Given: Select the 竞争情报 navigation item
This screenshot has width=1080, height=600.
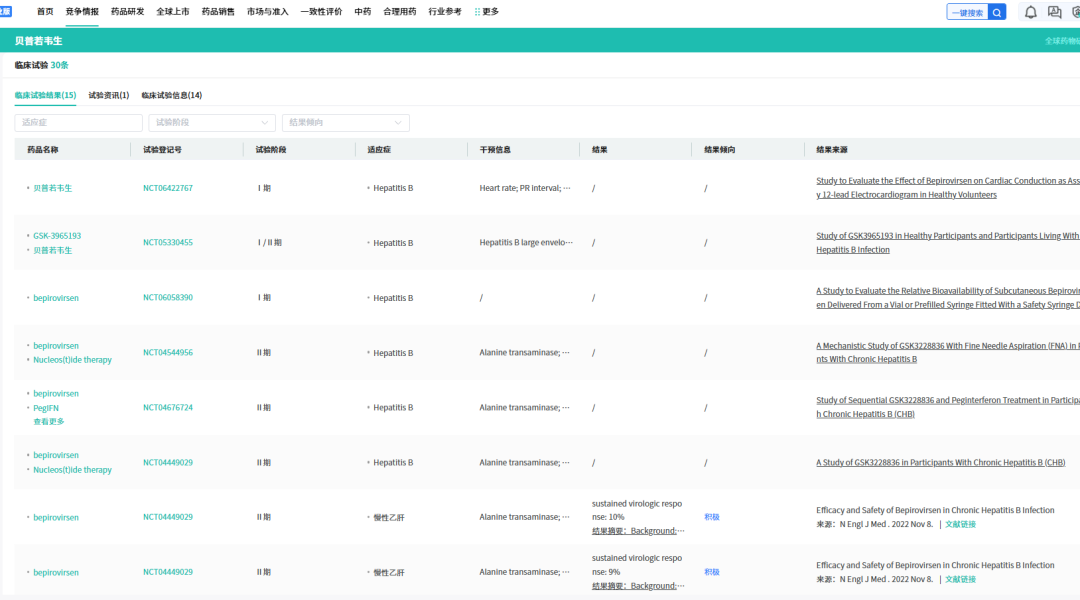Looking at the screenshot, I should (82, 12).
